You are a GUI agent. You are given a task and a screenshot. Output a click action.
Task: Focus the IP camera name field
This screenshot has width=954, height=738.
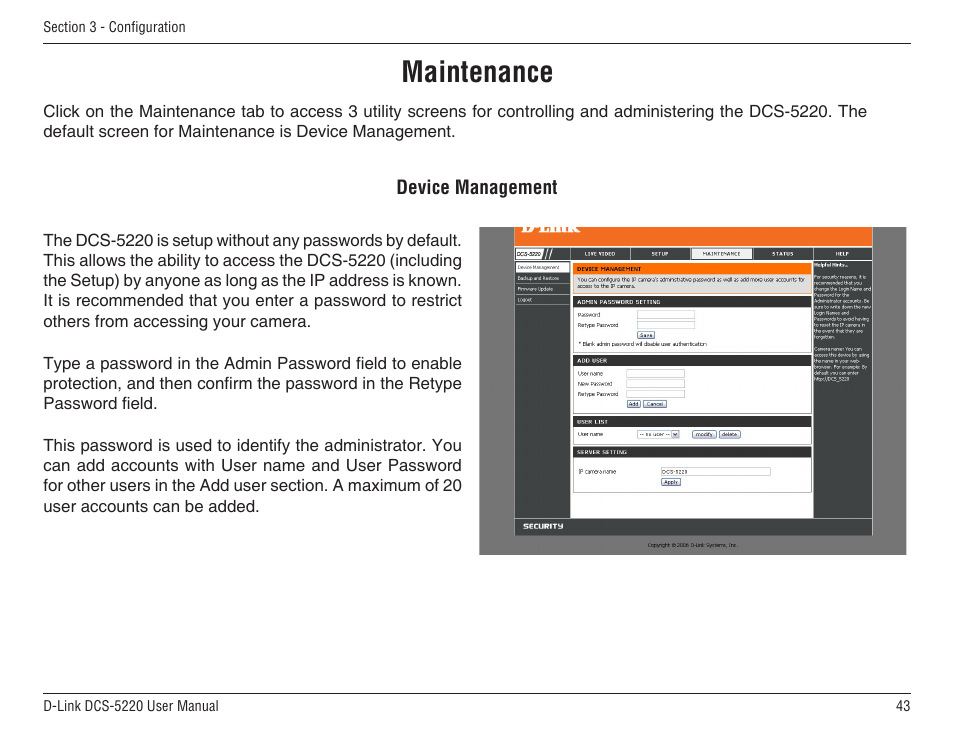pyautogui.click(x=716, y=472)
